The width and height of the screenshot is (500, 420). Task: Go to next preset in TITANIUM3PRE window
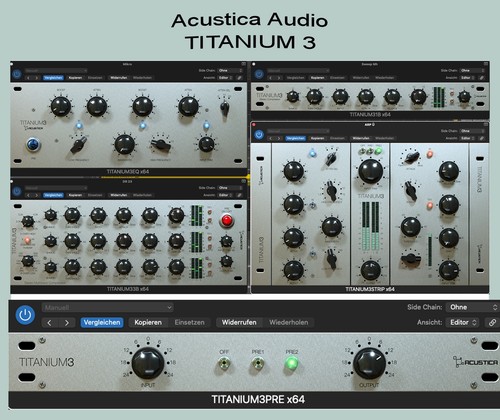pos(67,322)
